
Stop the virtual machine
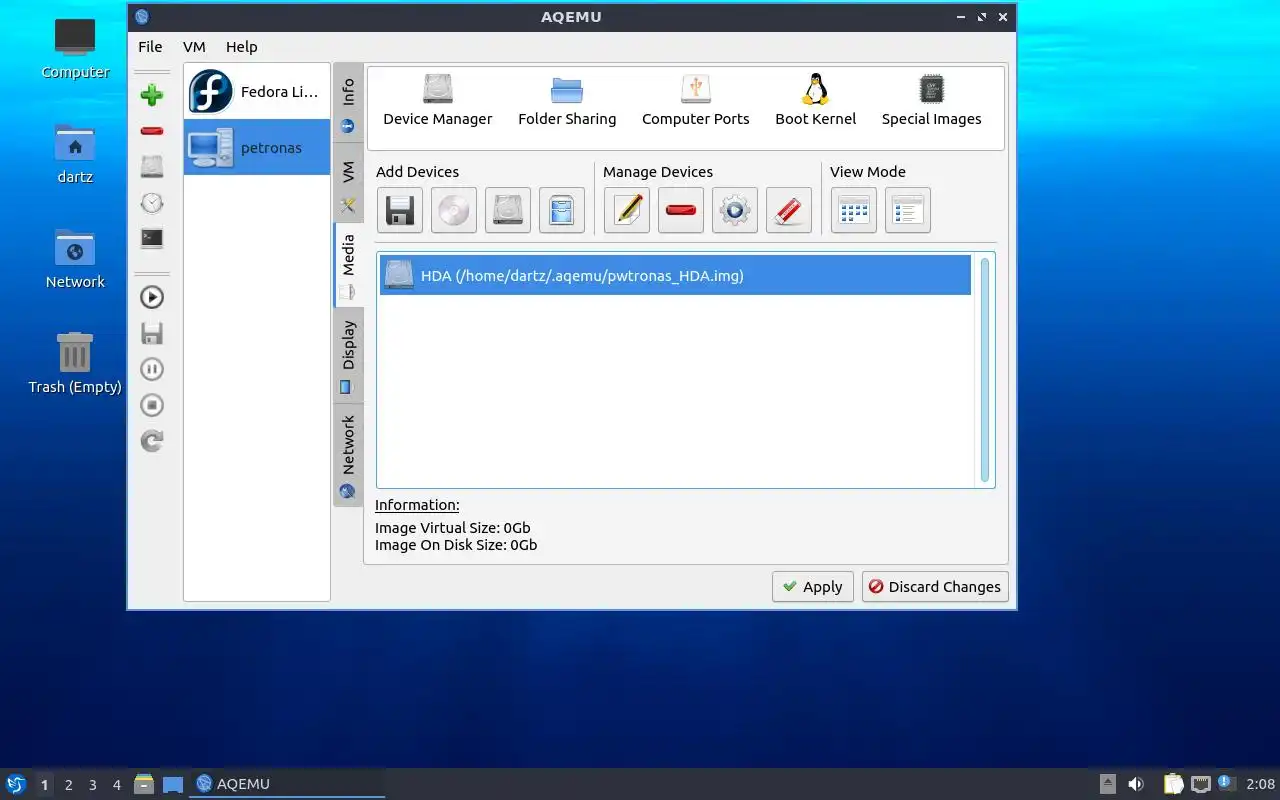[152, 405]
